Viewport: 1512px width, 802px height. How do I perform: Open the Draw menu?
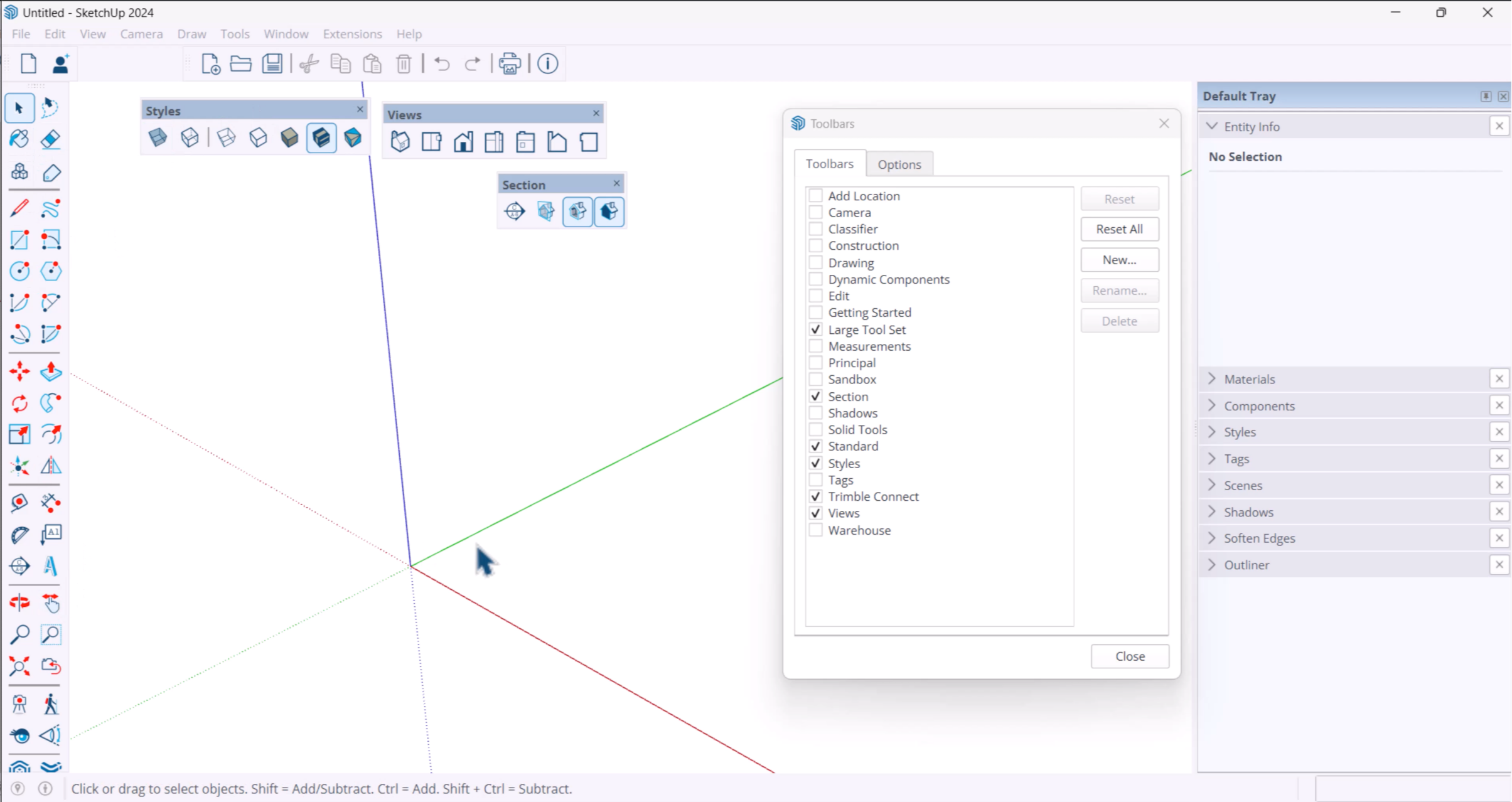(191, 34)
